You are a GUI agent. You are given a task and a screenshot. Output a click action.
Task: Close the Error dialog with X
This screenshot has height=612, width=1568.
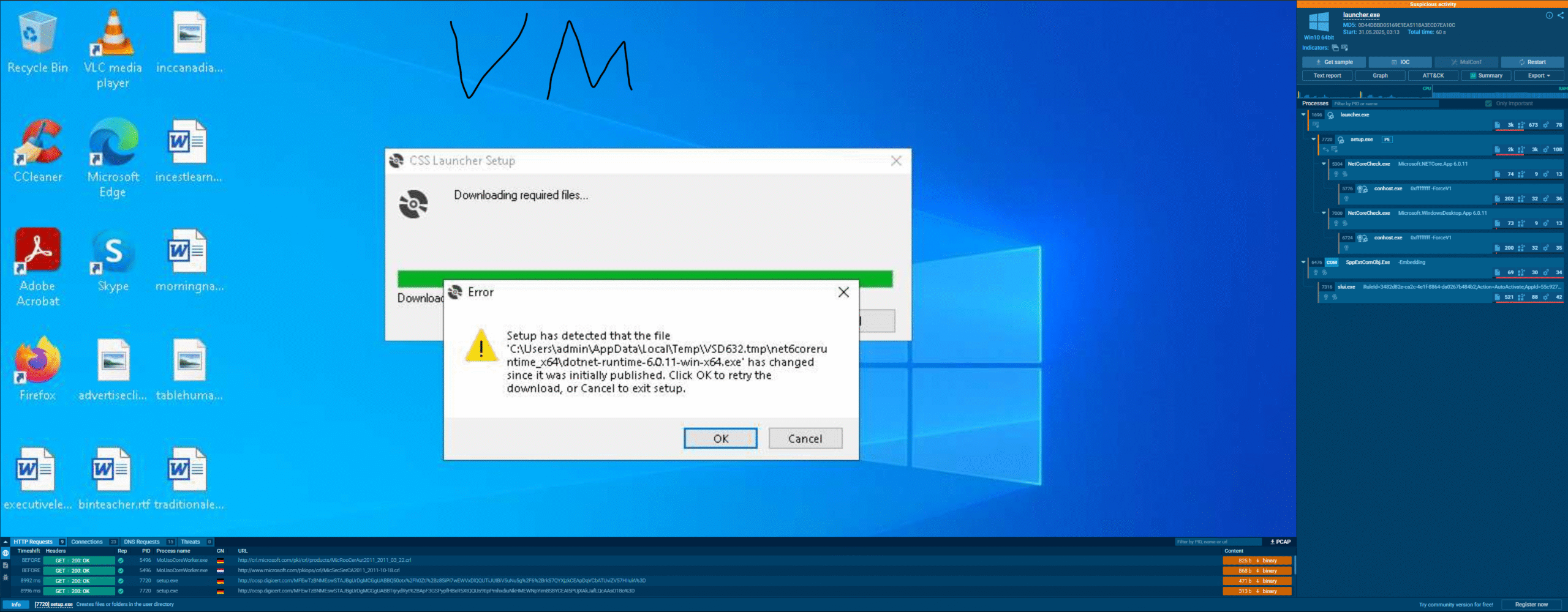pos(843,293)
